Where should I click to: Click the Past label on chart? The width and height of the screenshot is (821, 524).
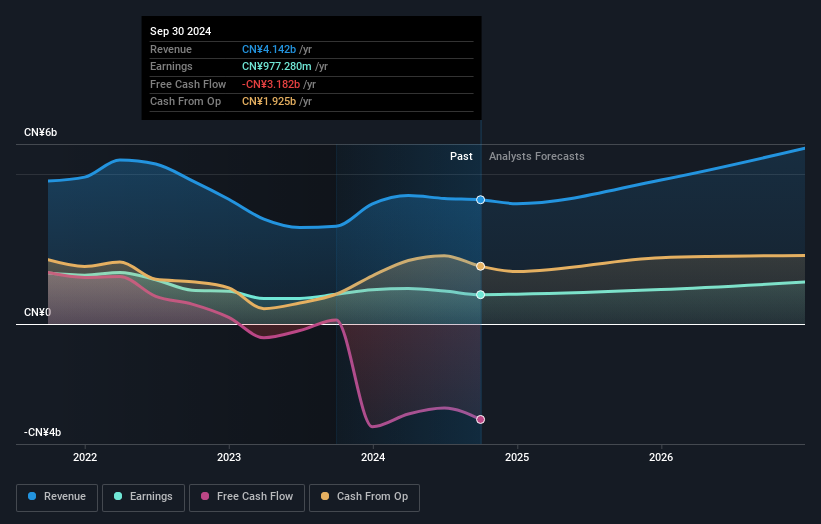461,157
